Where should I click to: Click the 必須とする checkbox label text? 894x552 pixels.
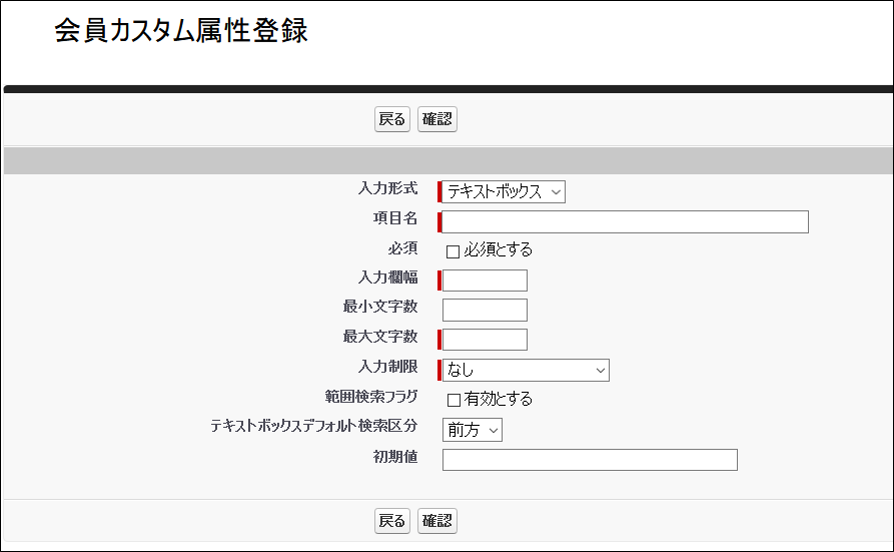pyautogui.click(x=498, y=250)
